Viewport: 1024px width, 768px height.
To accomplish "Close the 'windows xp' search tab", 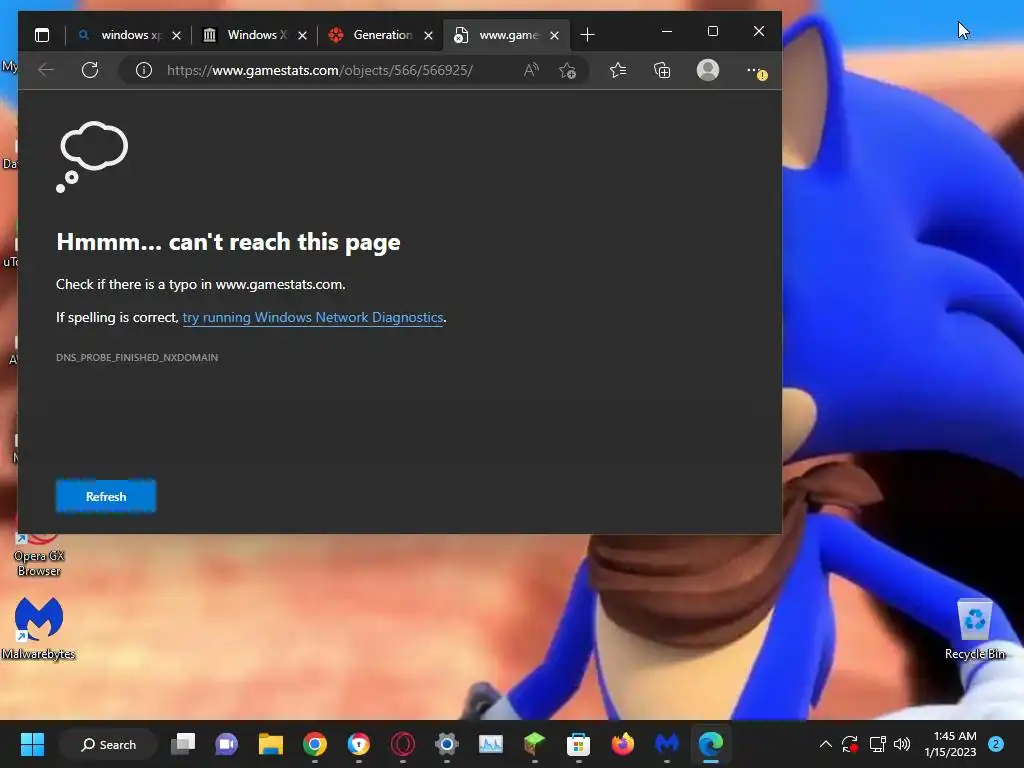I will click(176, 35).
